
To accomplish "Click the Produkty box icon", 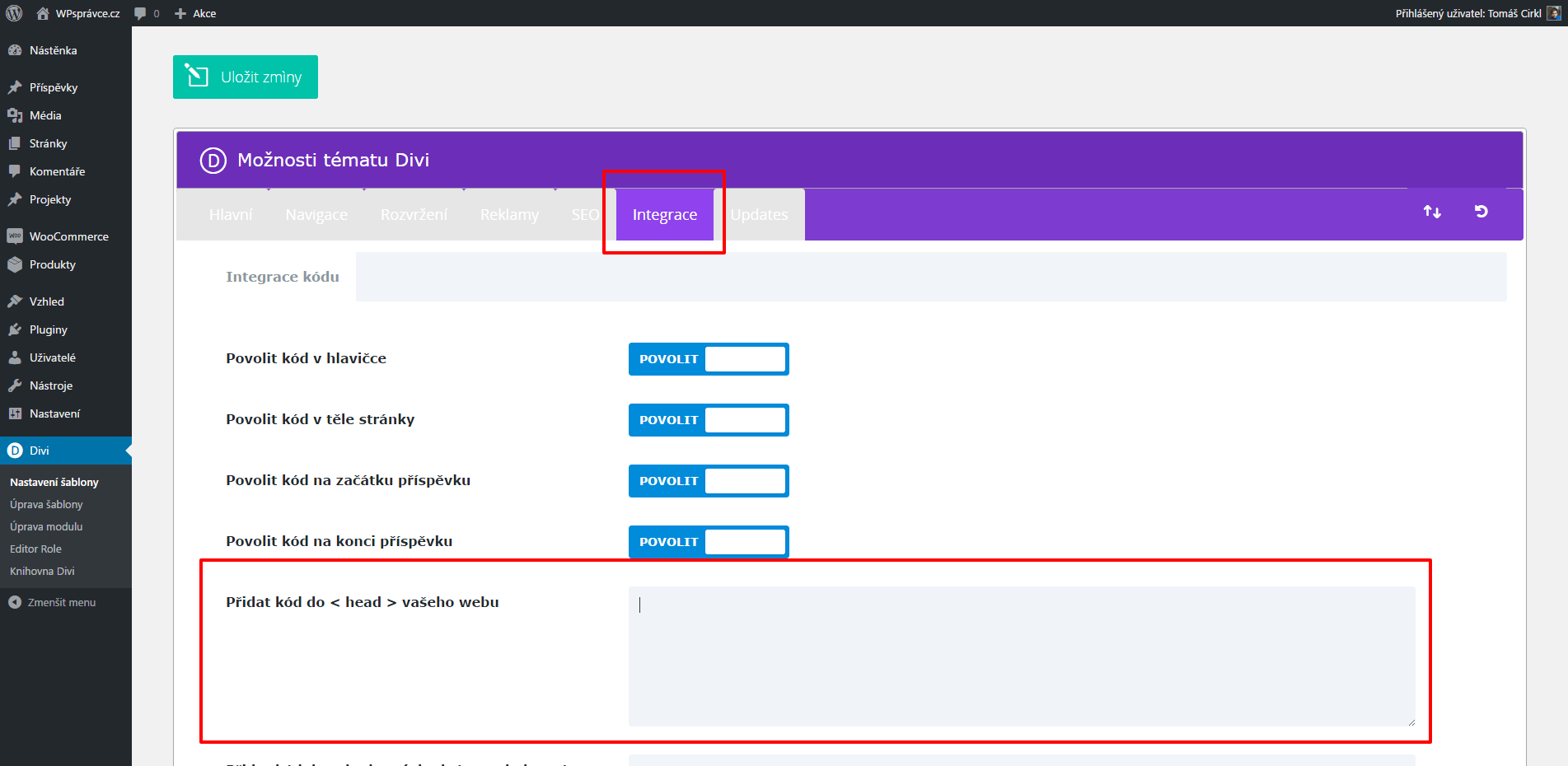I will point(15,264).
